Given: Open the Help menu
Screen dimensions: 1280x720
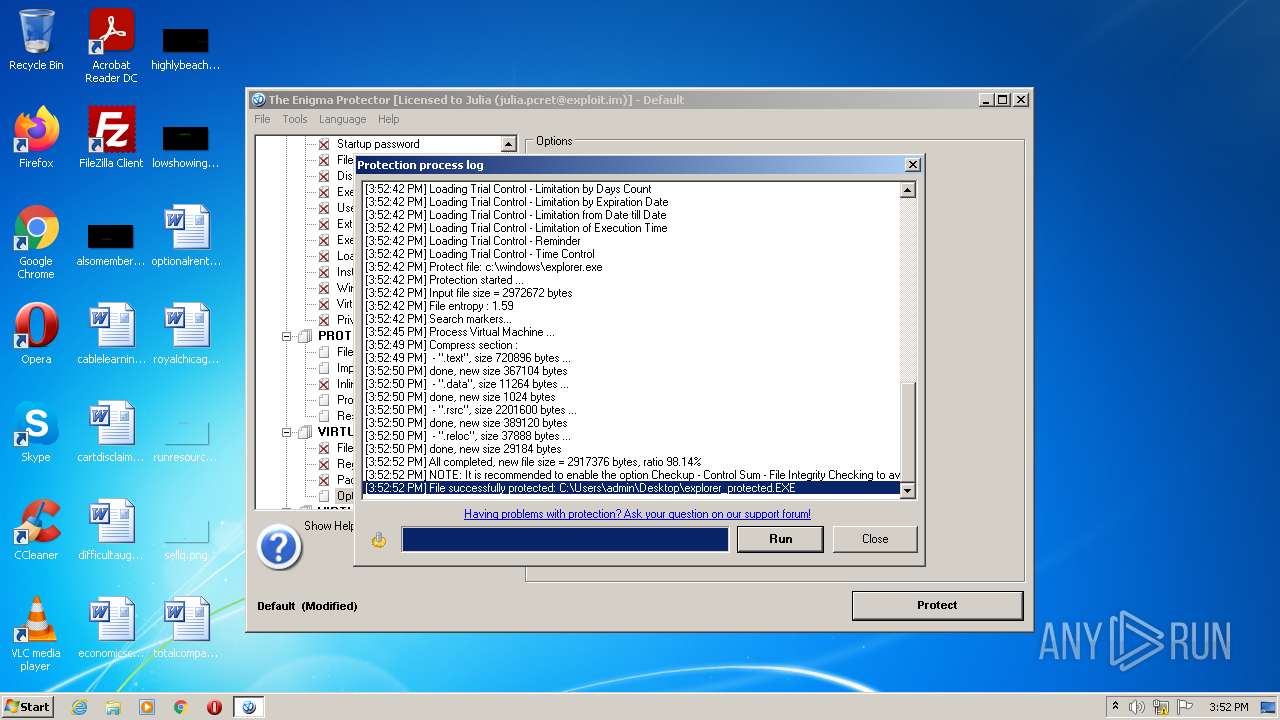Looking at the screenshot, I should click(388, 119).
